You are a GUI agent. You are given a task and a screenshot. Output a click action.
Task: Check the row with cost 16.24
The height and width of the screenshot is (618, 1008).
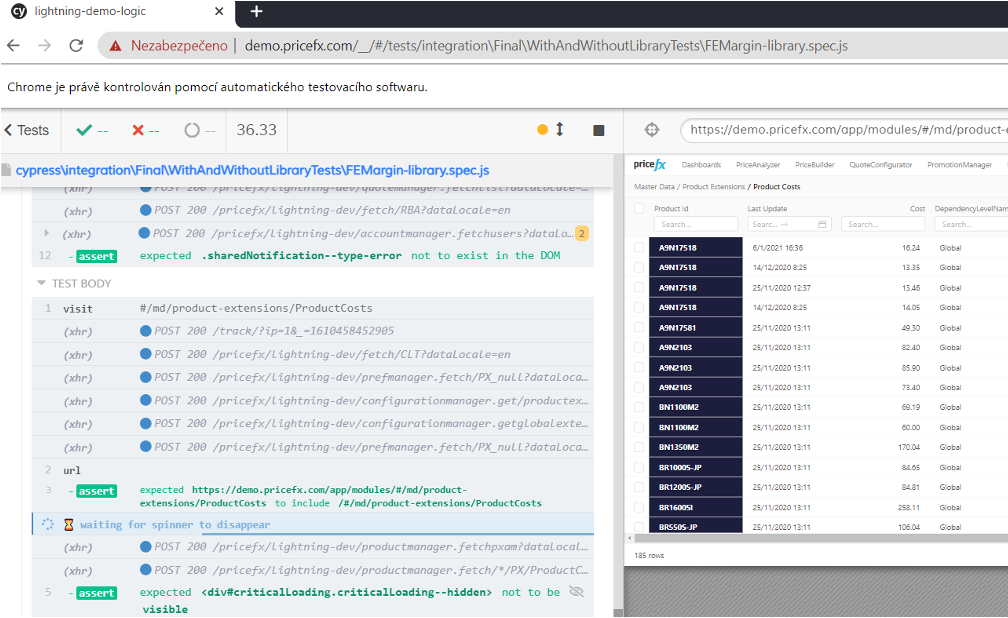pos(639,247)
